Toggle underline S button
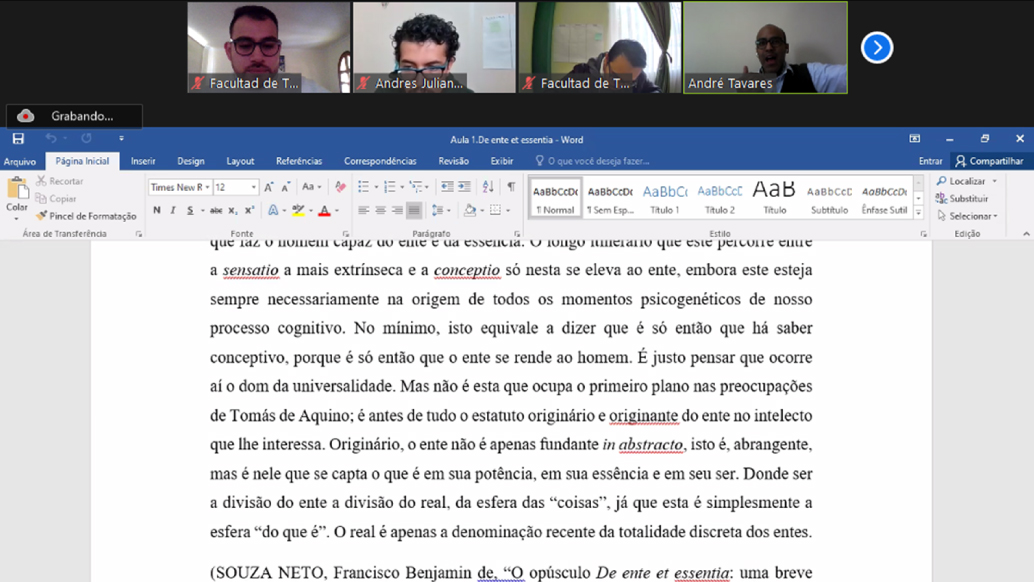This screenshot has width=1034, height=582. coord(190,210)
